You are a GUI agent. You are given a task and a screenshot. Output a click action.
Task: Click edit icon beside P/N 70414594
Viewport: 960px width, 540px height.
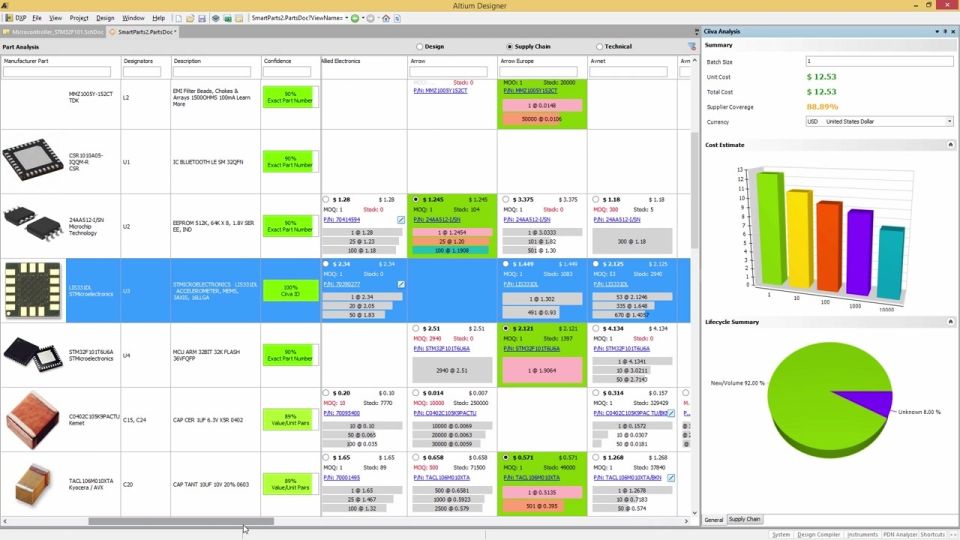pos(400,220)
